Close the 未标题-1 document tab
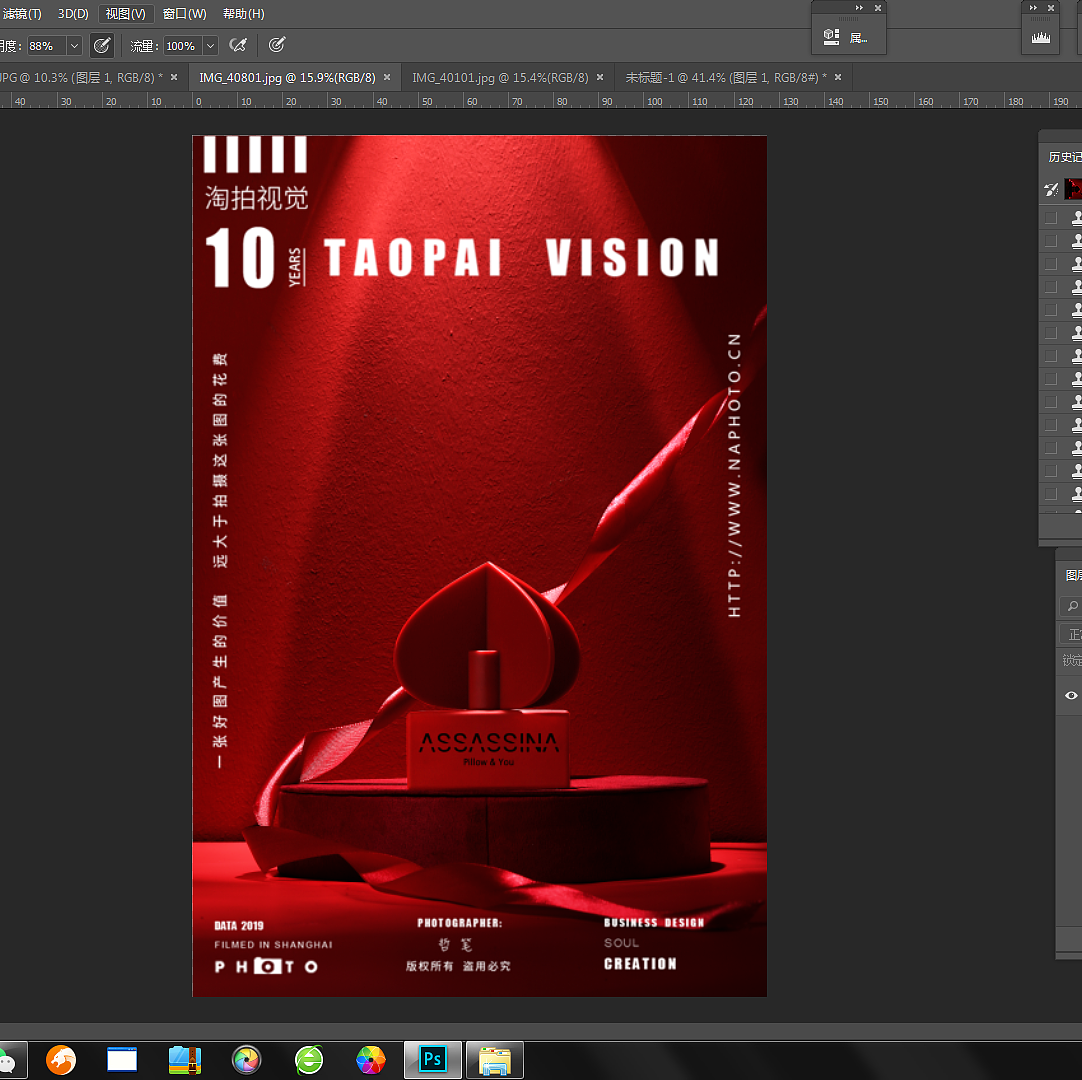 [x=838, y=77]
